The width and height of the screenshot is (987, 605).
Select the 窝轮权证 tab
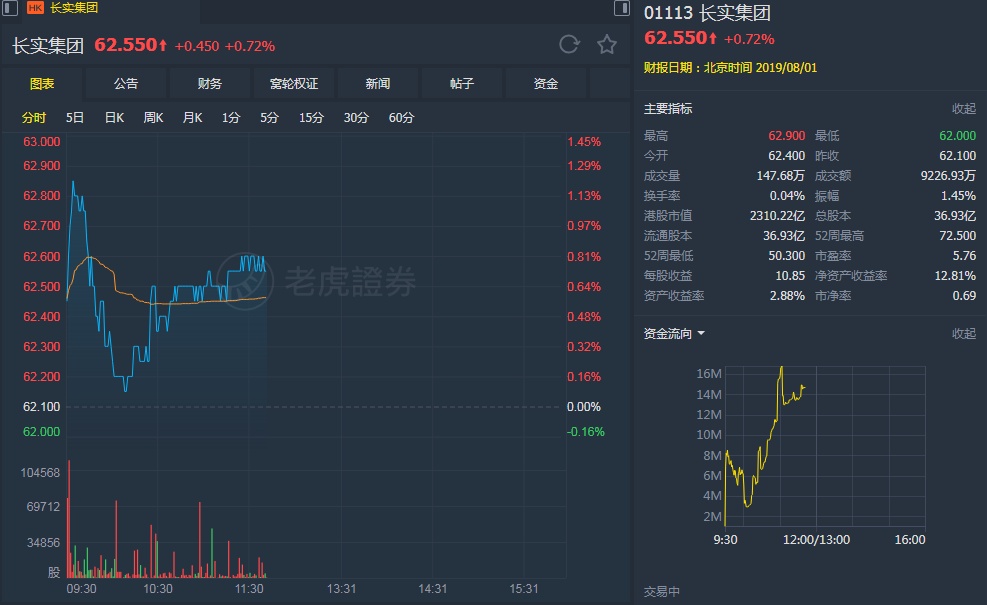pyautogui.click(x=294, y=84)
